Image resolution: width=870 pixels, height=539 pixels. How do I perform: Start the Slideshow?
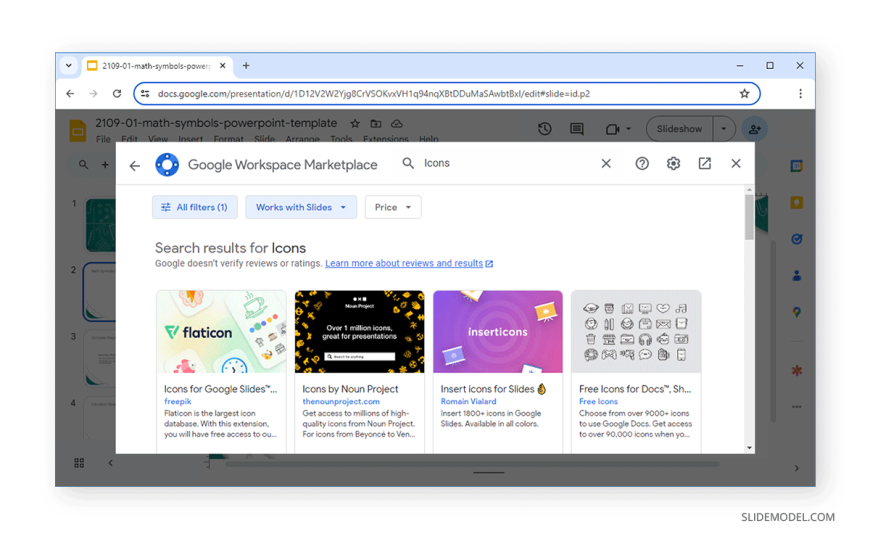(x=680, y=129)
